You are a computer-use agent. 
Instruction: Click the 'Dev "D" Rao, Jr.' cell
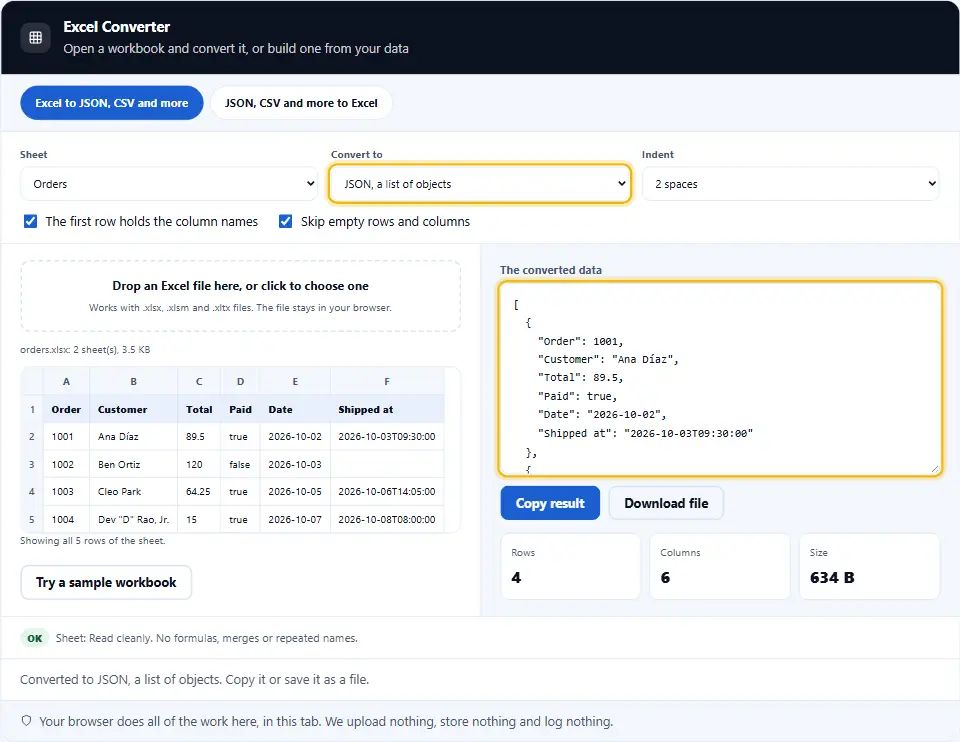pos(133,519)
